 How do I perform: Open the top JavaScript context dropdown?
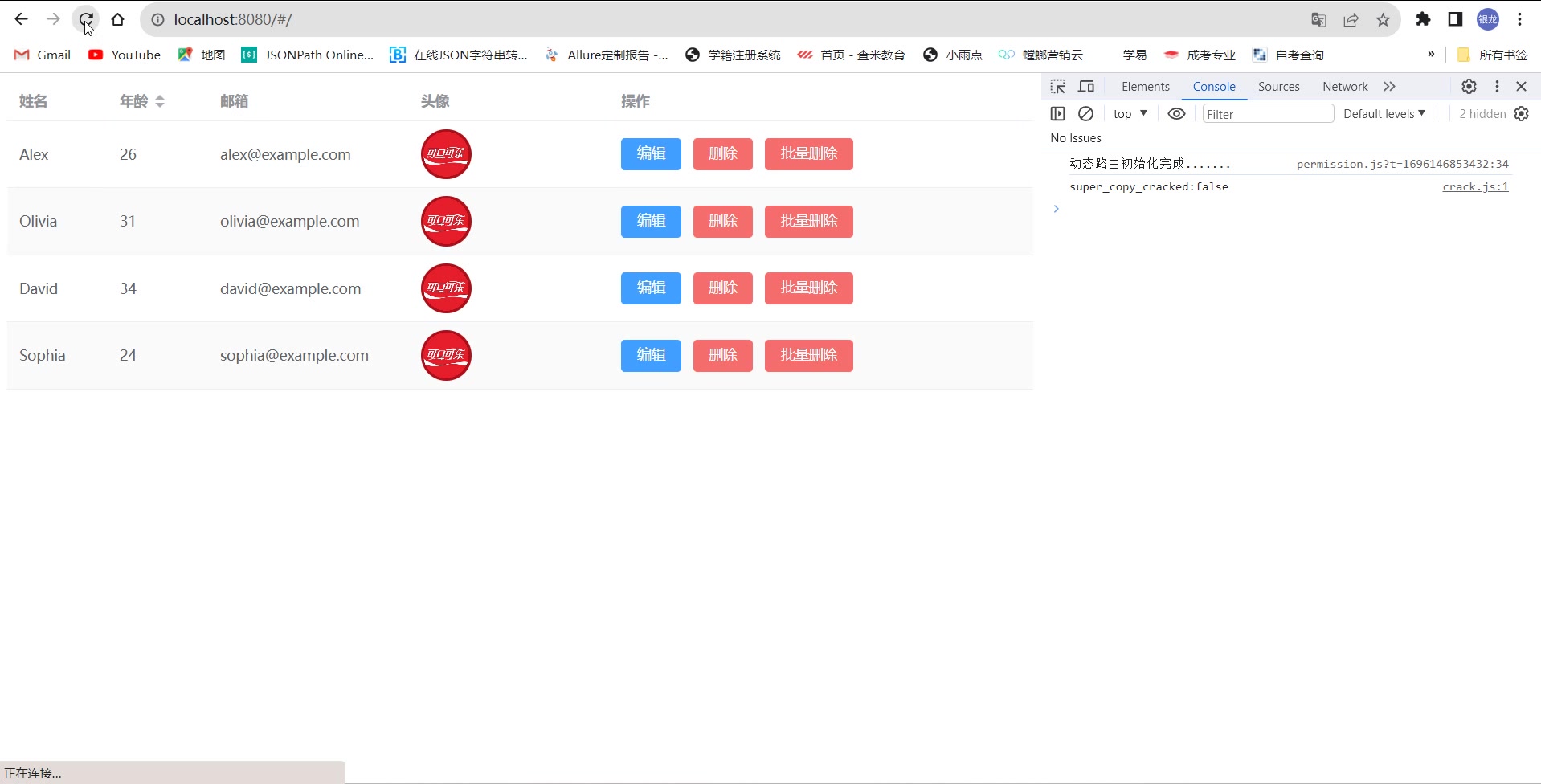1130,114
